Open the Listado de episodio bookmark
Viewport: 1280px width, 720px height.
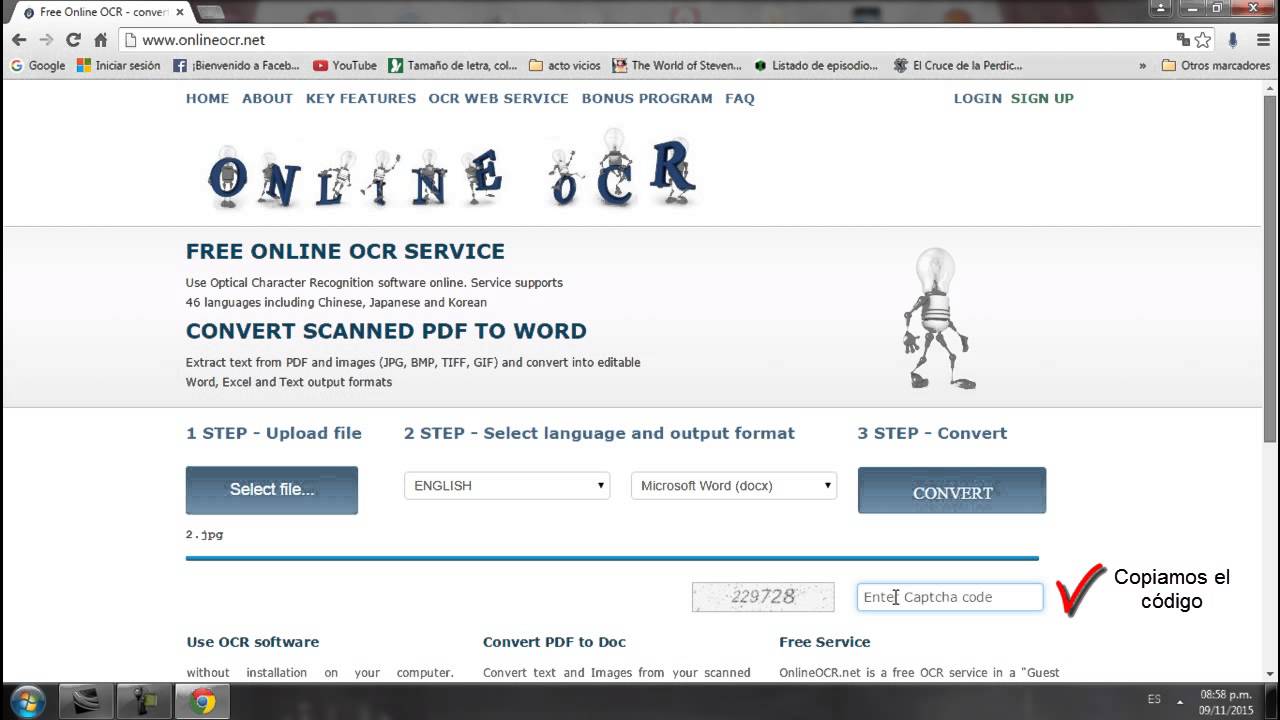816,66
